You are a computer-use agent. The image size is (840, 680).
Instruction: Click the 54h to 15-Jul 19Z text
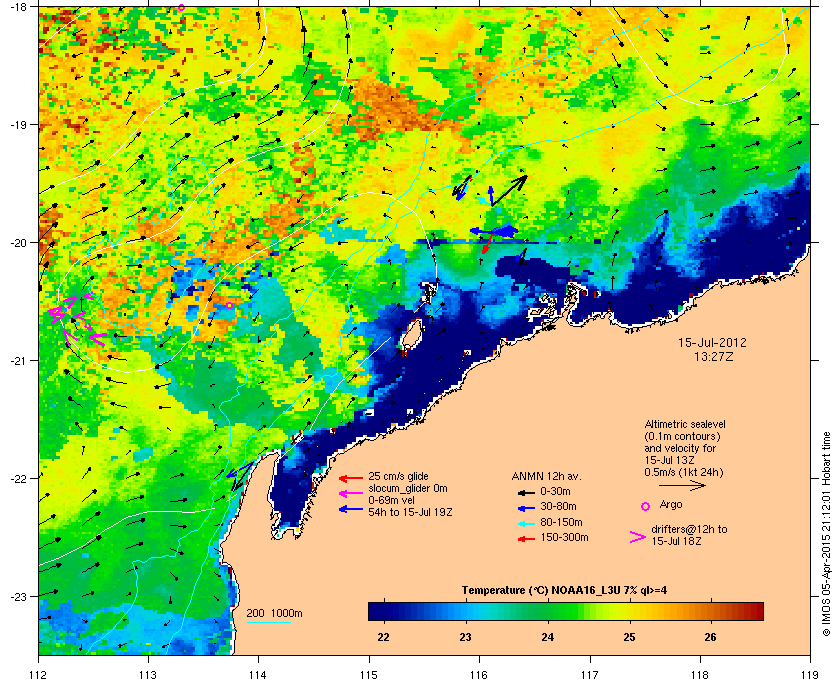pyautogui.click(x=410, y=512)
